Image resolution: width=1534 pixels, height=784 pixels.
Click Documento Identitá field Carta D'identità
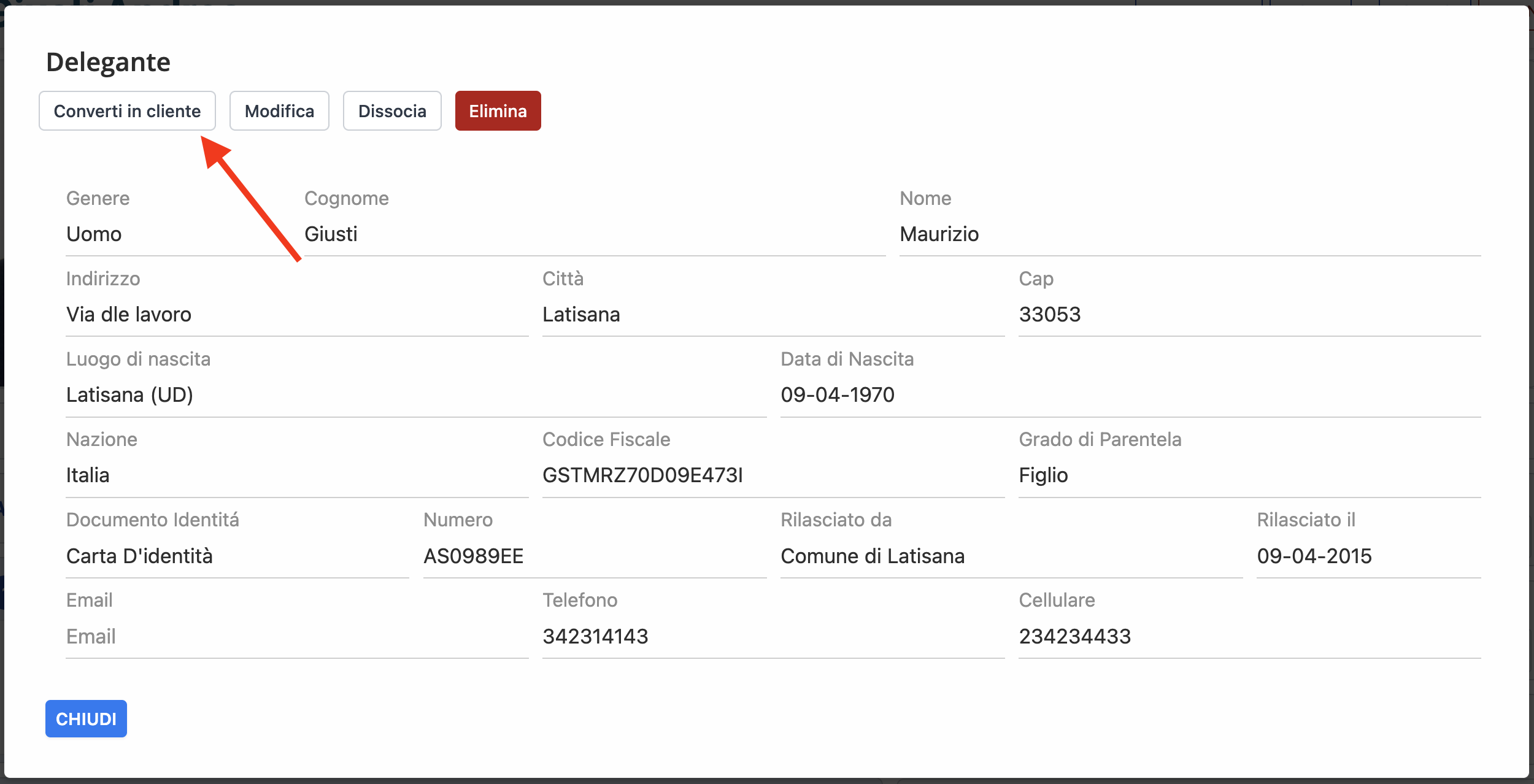click(x=237, y=556)
